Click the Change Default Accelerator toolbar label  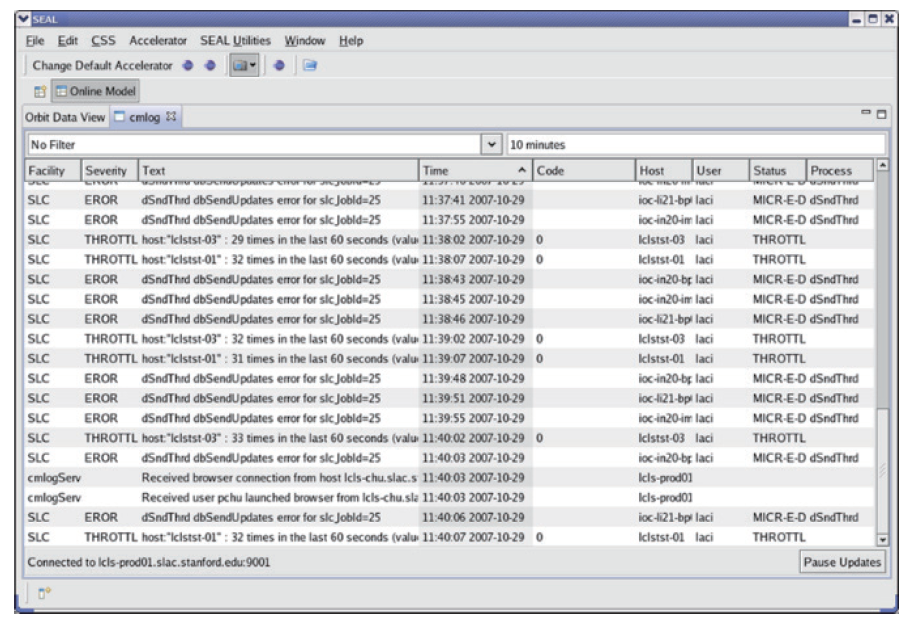(x=103, y=66)
